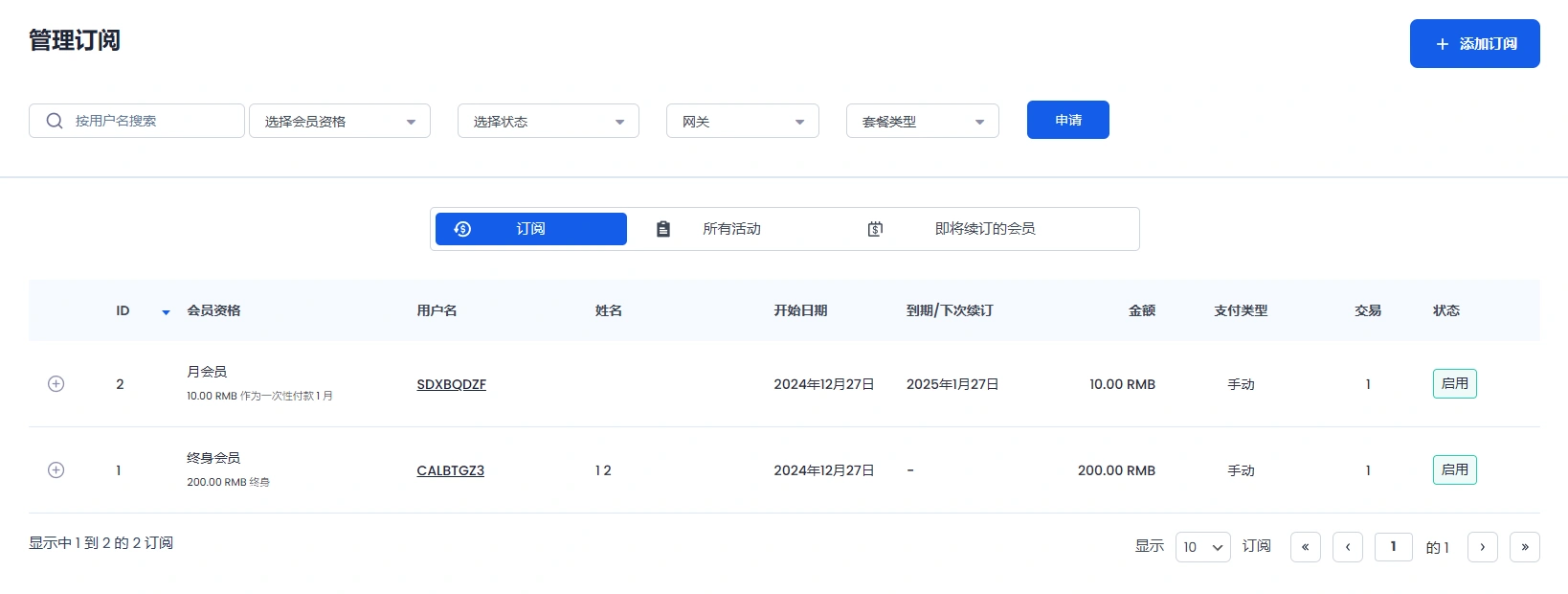The image size is (1568, 594).
Task: Click the 姓名 column header
Action: pos(609,310)
